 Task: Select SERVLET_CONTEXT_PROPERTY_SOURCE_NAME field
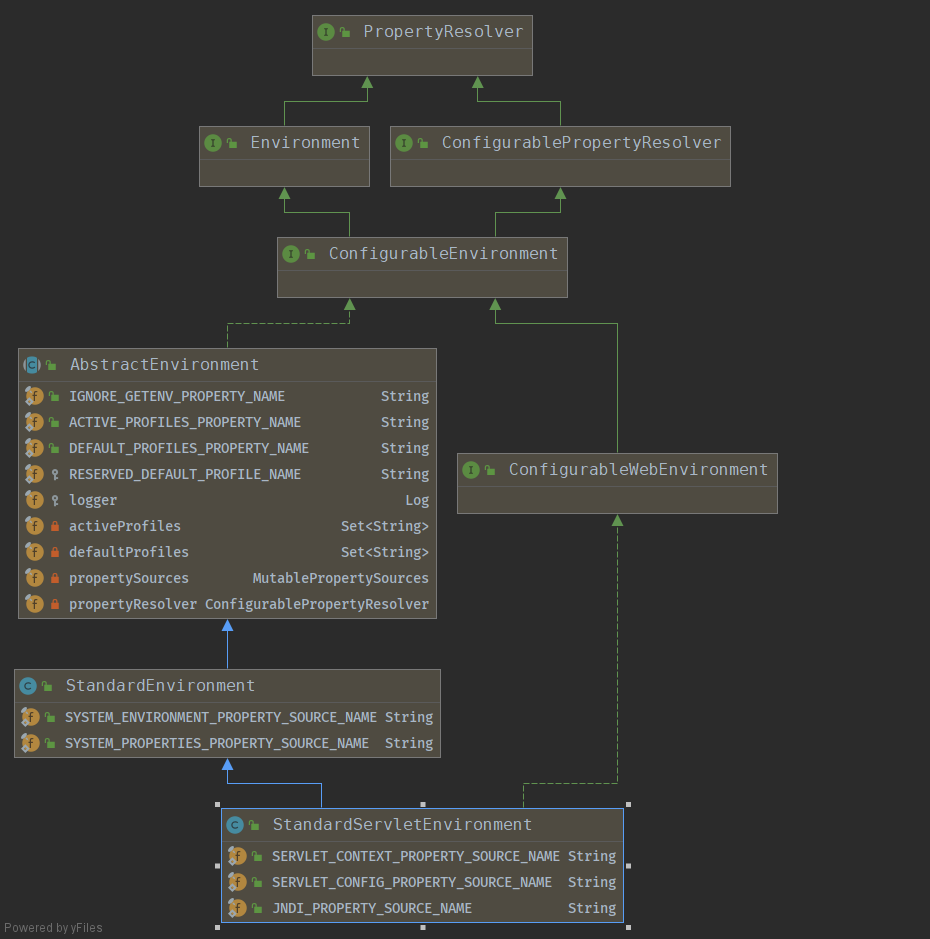click(416, 856)
